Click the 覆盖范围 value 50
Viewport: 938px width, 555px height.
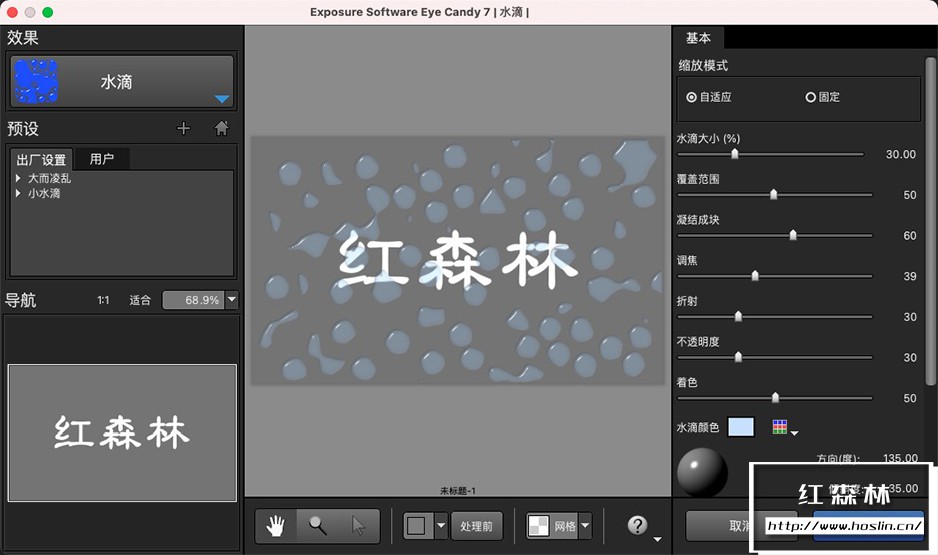(909, 195)
